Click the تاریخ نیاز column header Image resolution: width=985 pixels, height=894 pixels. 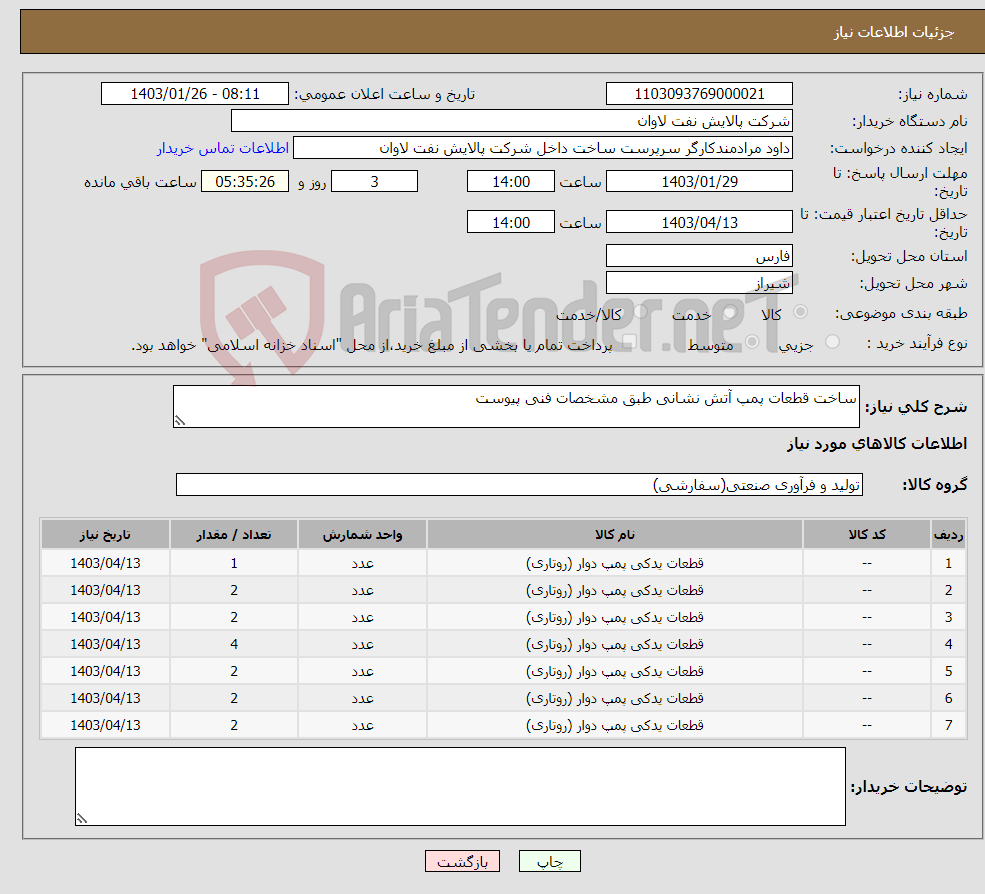(x=105, y=535)
